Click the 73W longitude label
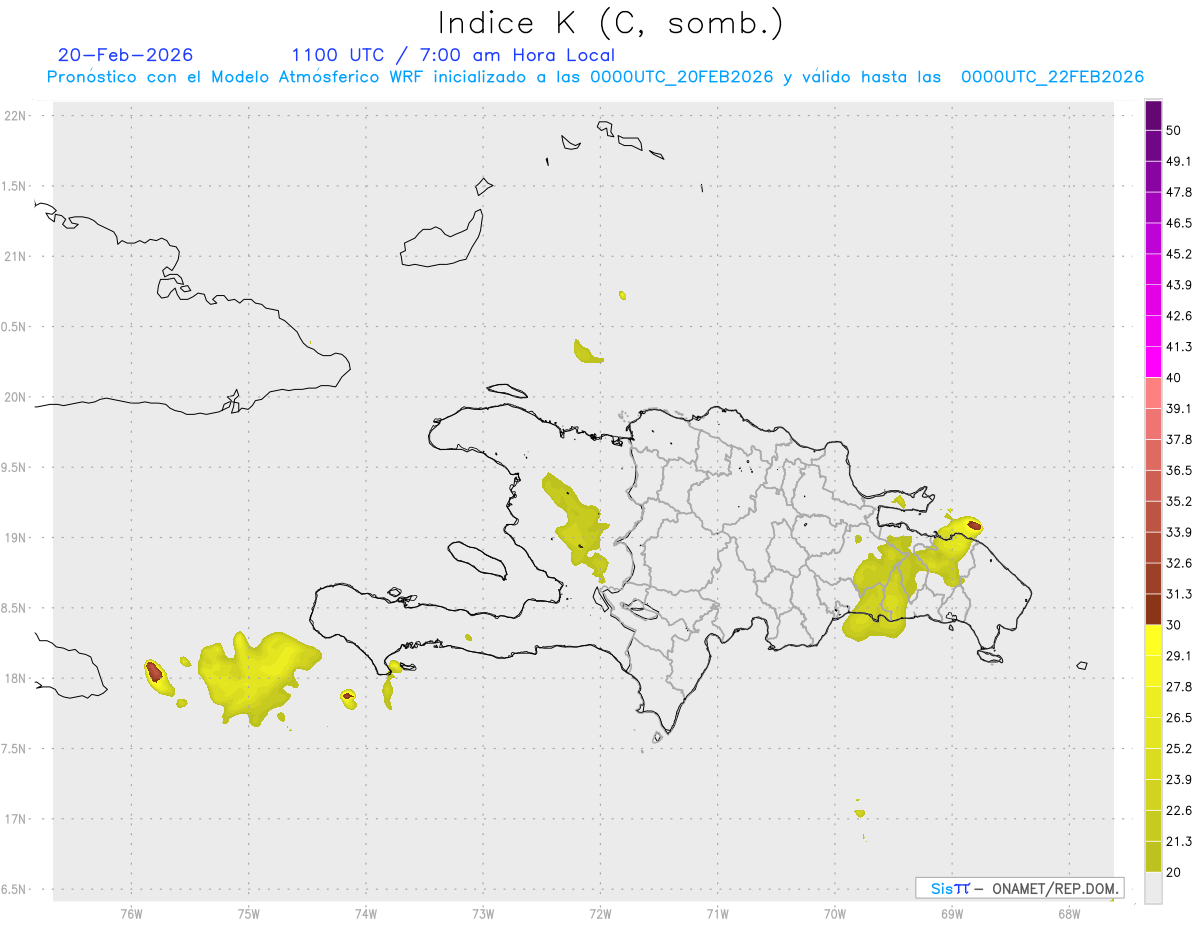 [x=483, y=913]
